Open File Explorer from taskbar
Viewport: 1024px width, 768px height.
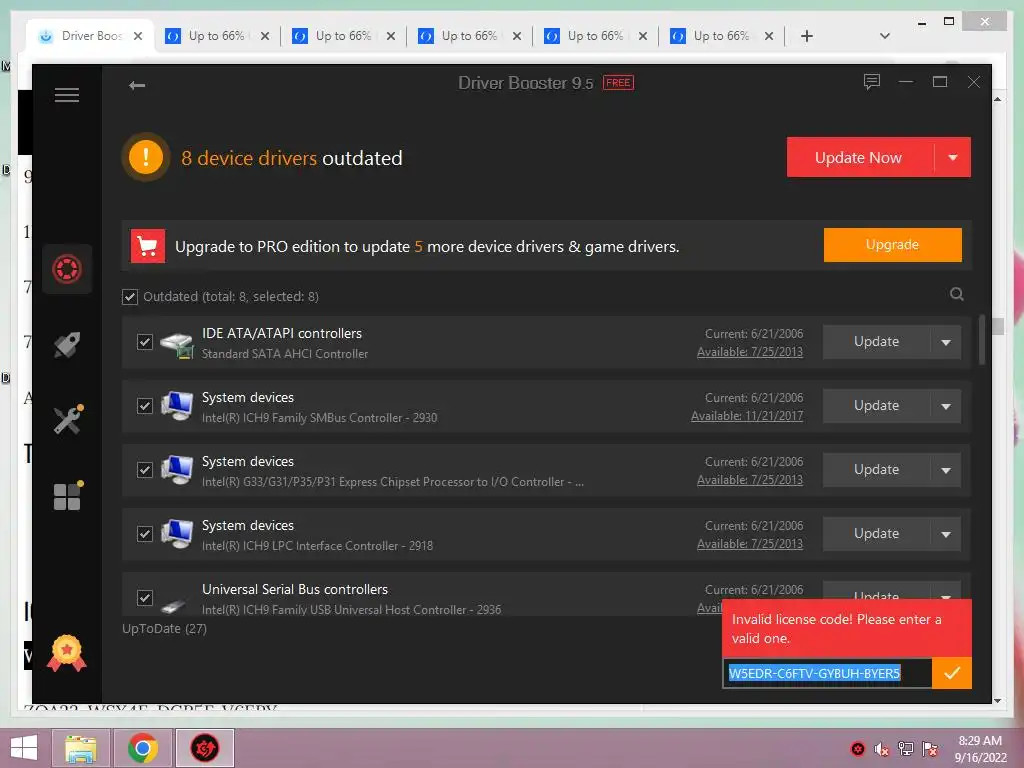[x=80, y=748]
